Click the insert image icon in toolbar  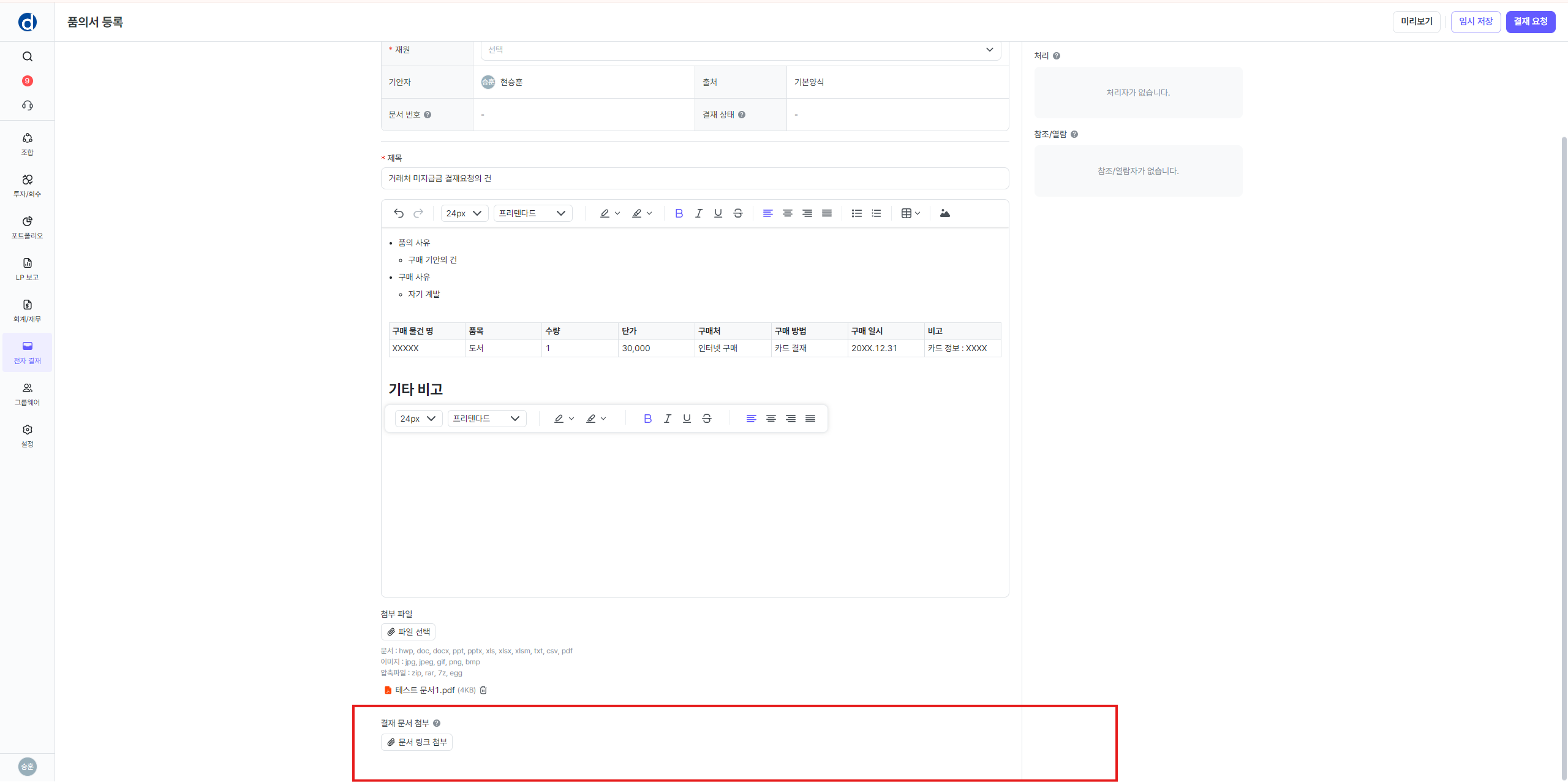click(944, 213)
